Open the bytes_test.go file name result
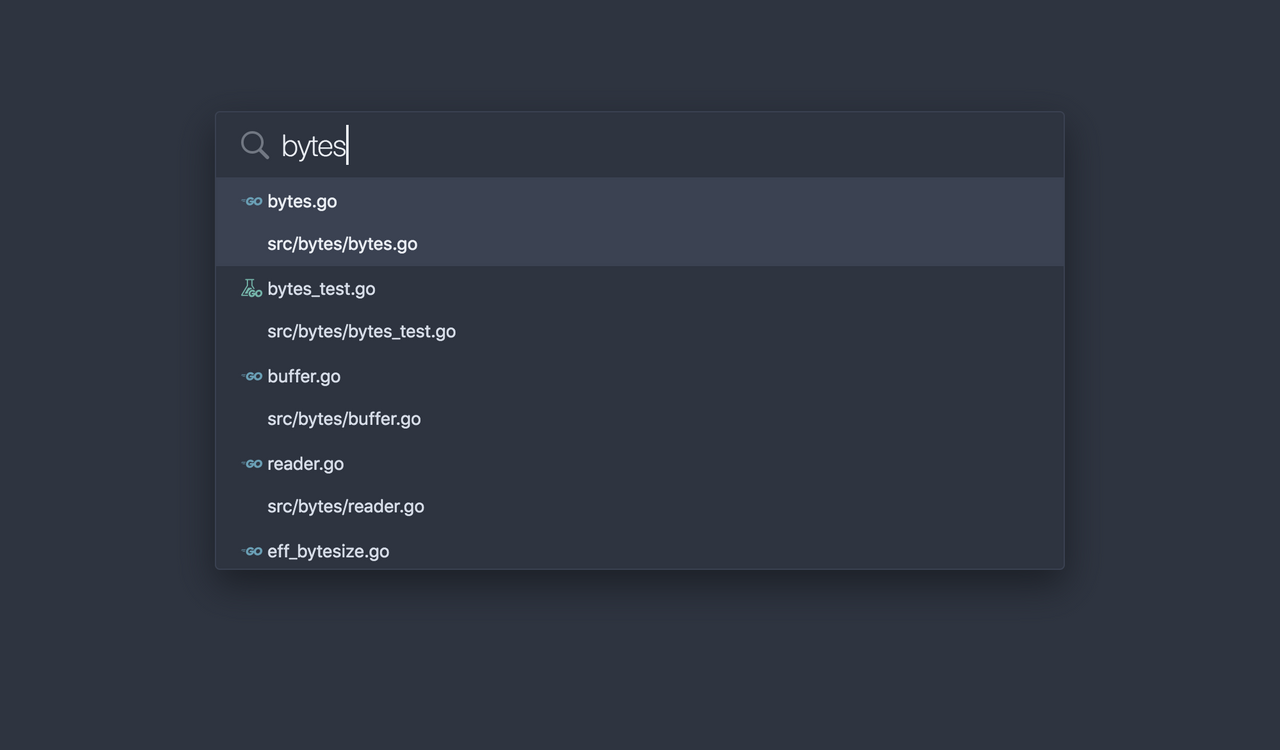The width and height of the screenshot is (1280, 750). tap(321, 289)
